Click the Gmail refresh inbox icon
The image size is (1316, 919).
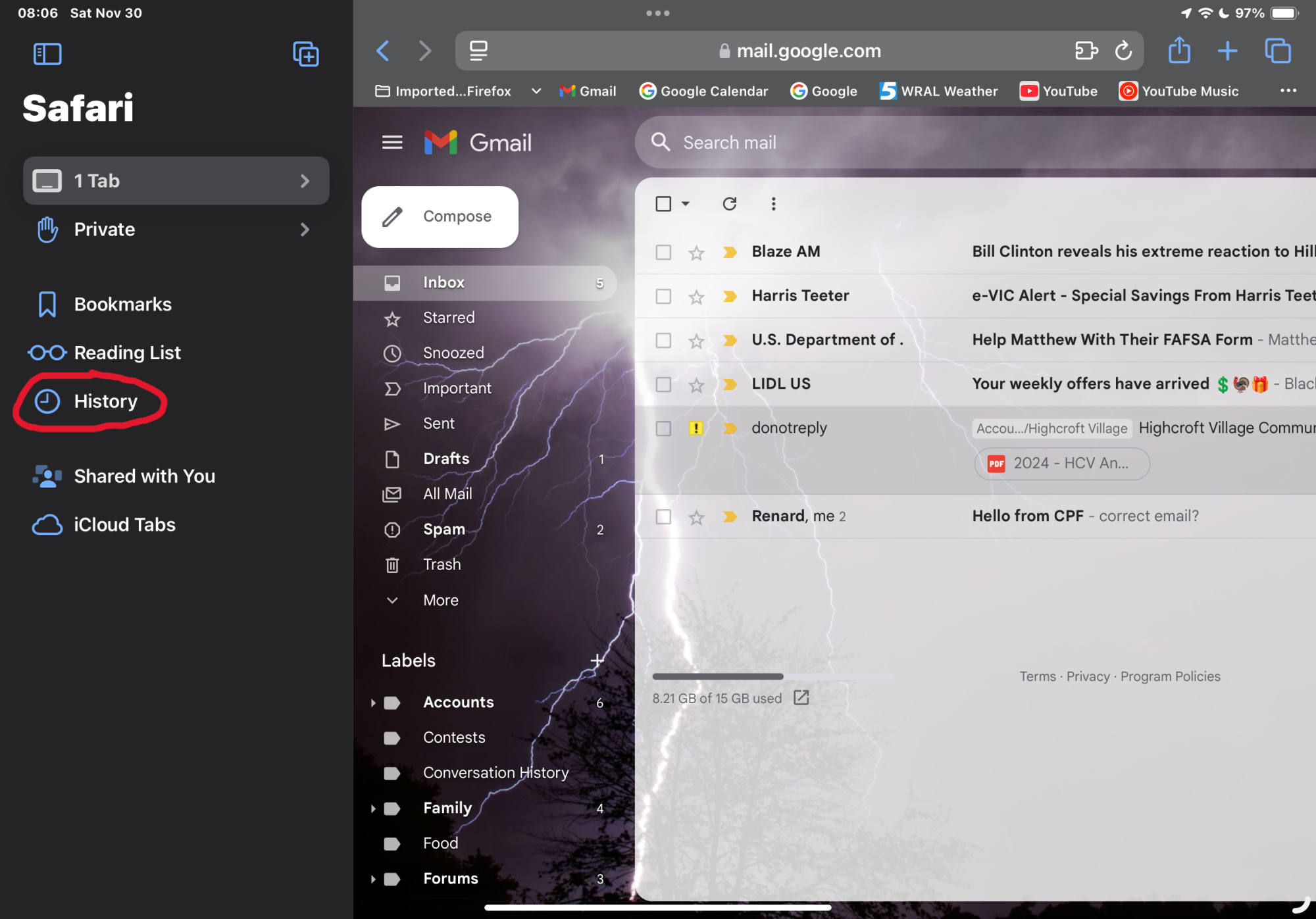pos(729,204)
